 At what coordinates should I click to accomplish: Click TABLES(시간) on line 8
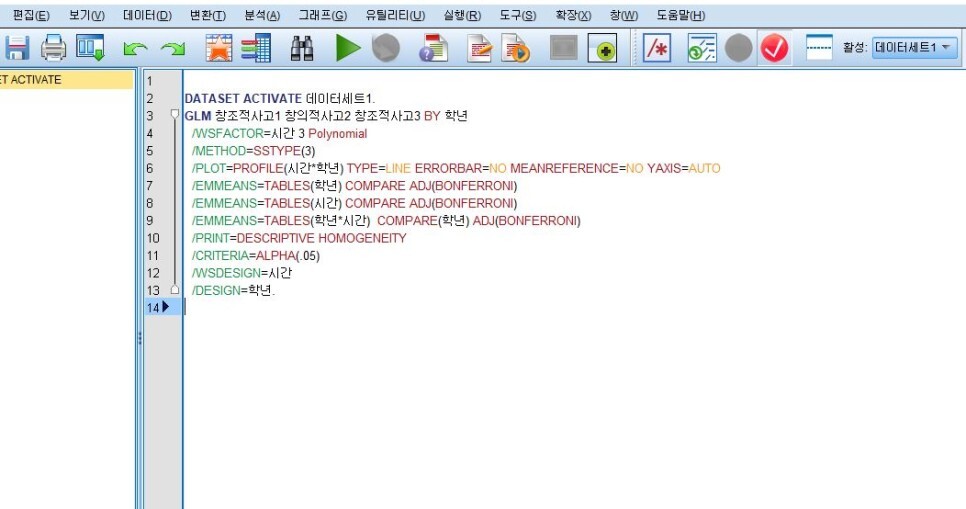coord(302,203)
